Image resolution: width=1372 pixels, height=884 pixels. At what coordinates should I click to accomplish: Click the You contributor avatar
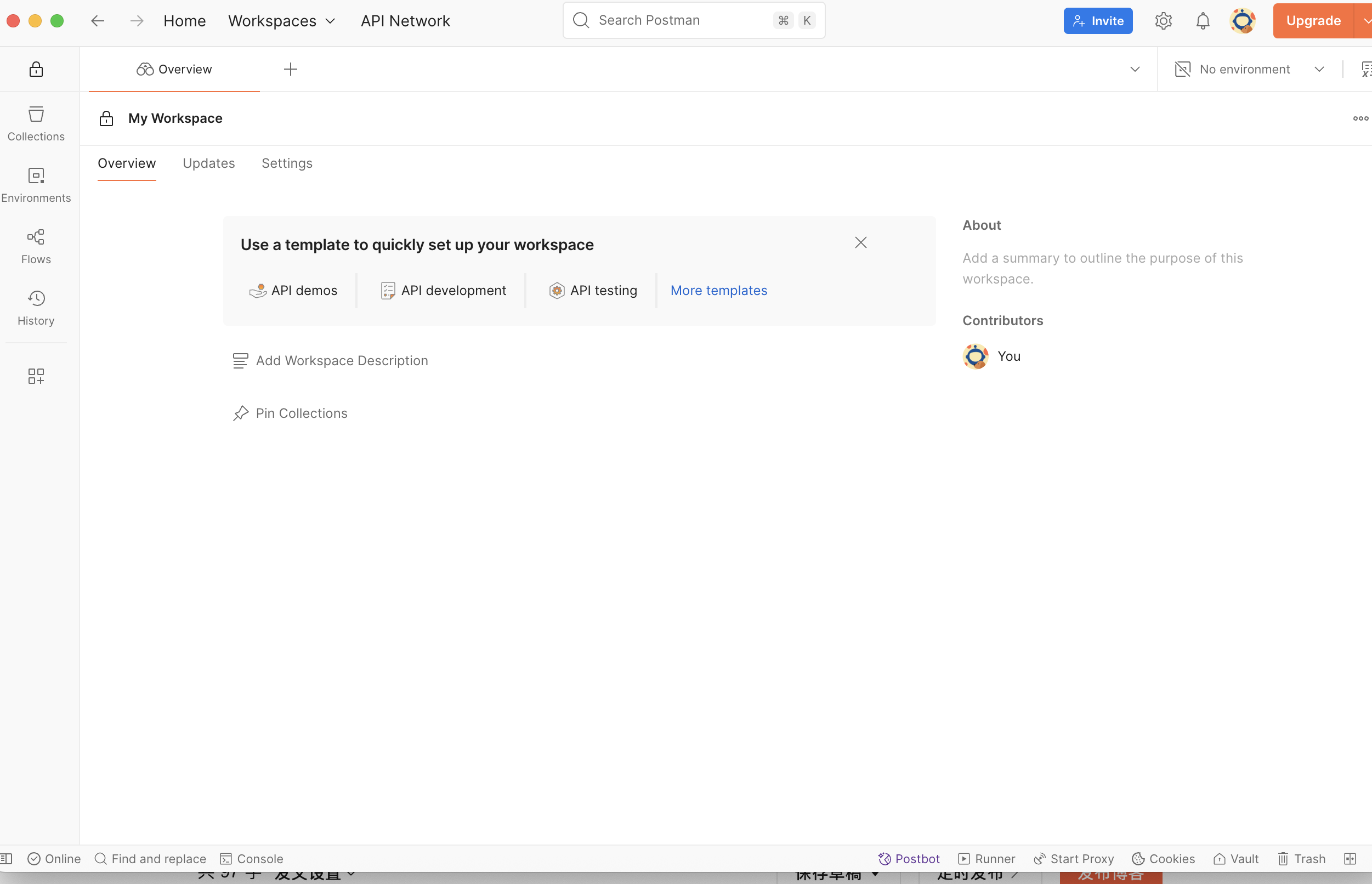(975, 356)
